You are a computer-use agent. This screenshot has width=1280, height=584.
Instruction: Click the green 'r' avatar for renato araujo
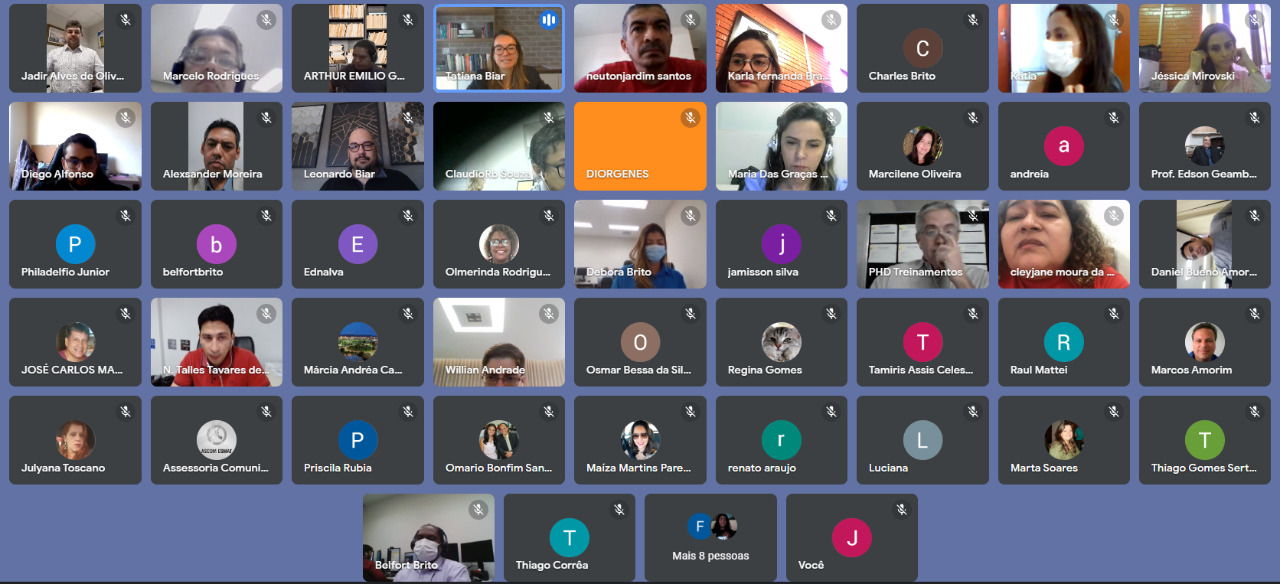coord(781,440)
